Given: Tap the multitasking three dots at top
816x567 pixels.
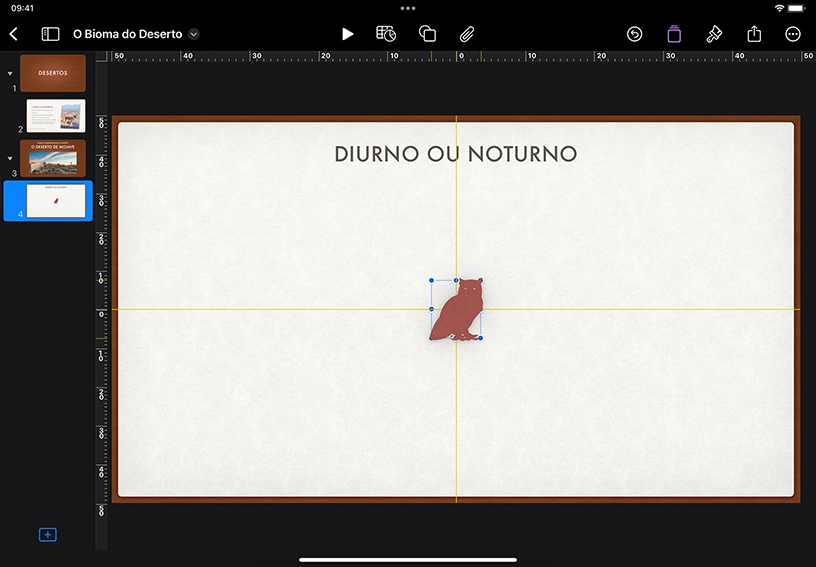Looking at the screenshot, I should (408, 8).
